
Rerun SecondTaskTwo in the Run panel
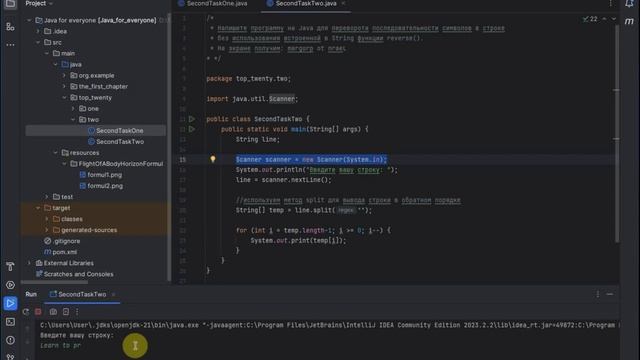click(x=26, y=312)
